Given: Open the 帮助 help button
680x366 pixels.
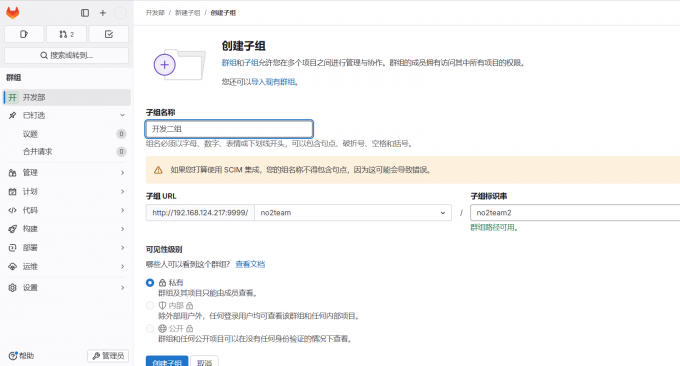Looking at the screenshot, I should click(22, 356).
